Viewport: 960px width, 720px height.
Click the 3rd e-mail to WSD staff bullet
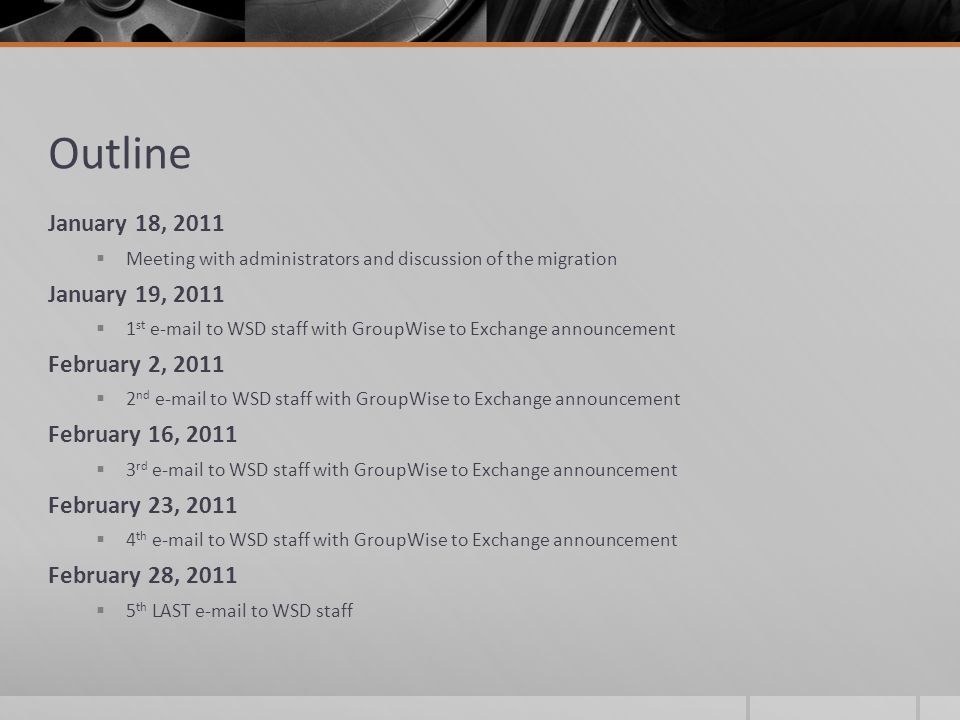402,470
